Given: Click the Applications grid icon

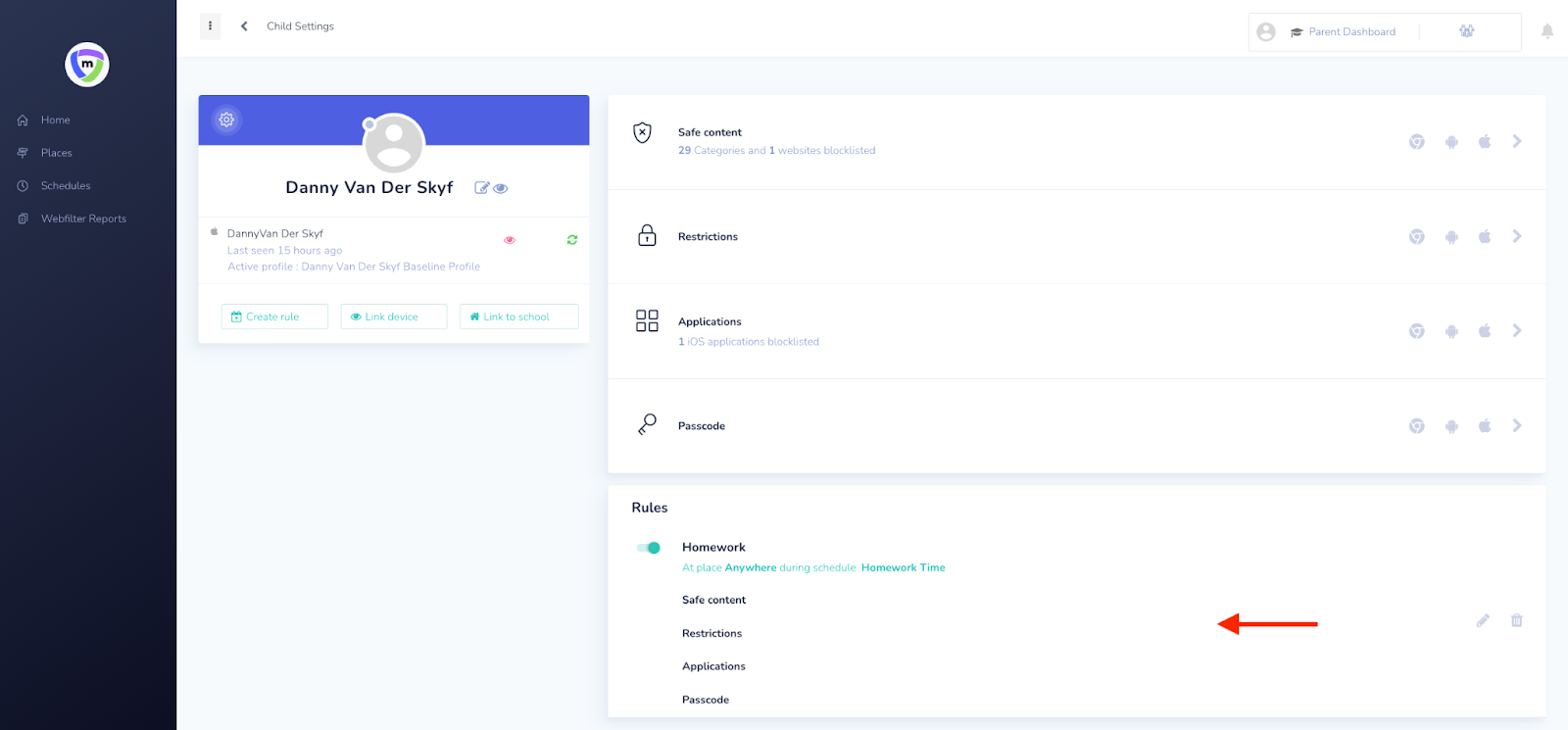Looking at the screenshot, I should pyautogui.click(x=647, y=320).
